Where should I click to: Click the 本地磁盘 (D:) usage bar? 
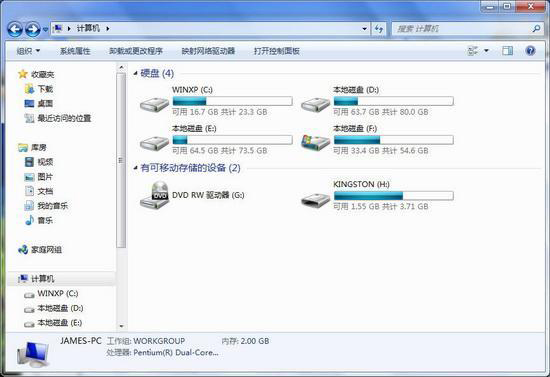(394, 101)
